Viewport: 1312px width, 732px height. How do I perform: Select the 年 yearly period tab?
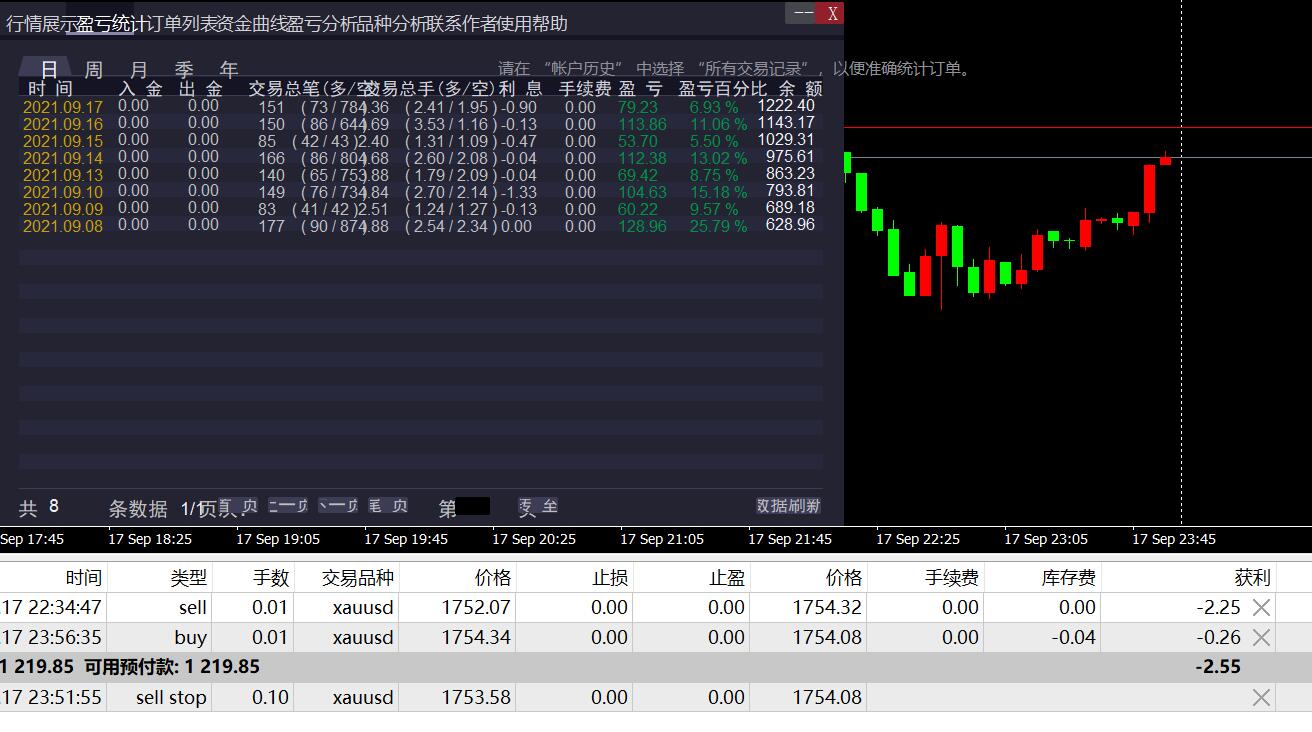pyautogui.click(x=229, y=70)
